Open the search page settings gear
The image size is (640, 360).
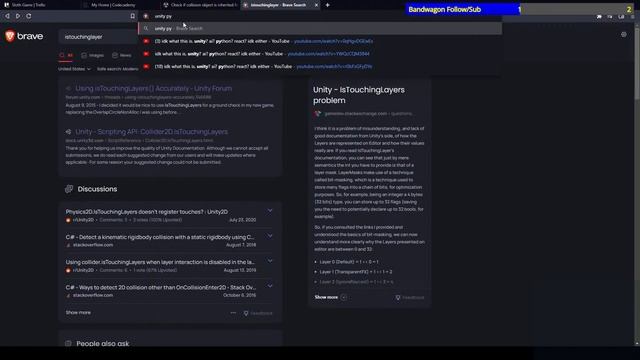[624, 35]
